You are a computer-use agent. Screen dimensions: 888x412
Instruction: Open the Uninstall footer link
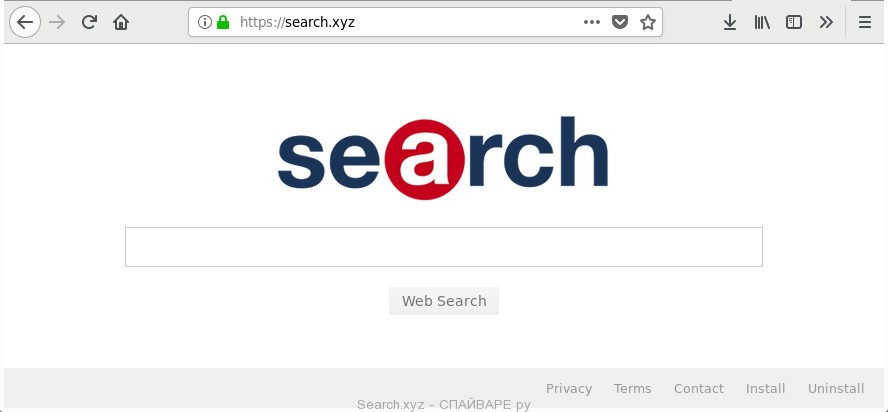pyautogui.click(x=836, y=389)
